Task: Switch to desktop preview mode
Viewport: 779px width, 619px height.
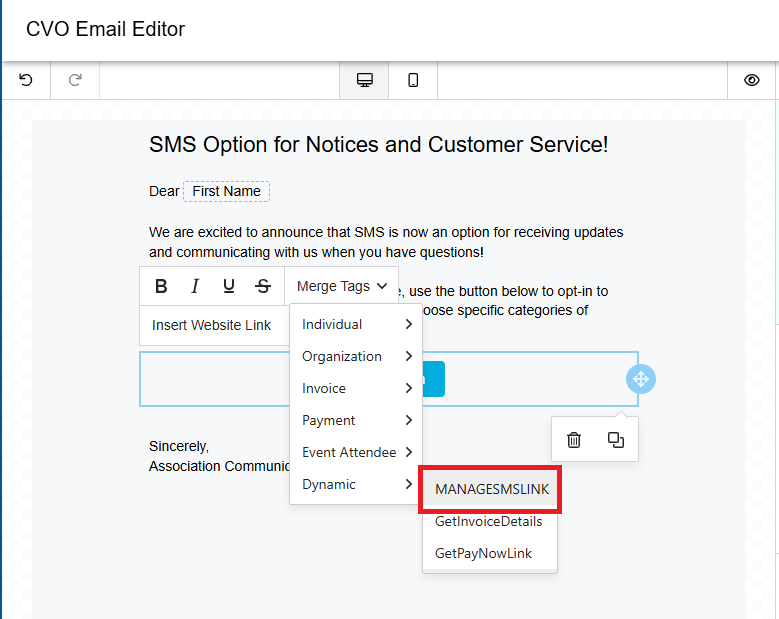Action: pos(365,80)
